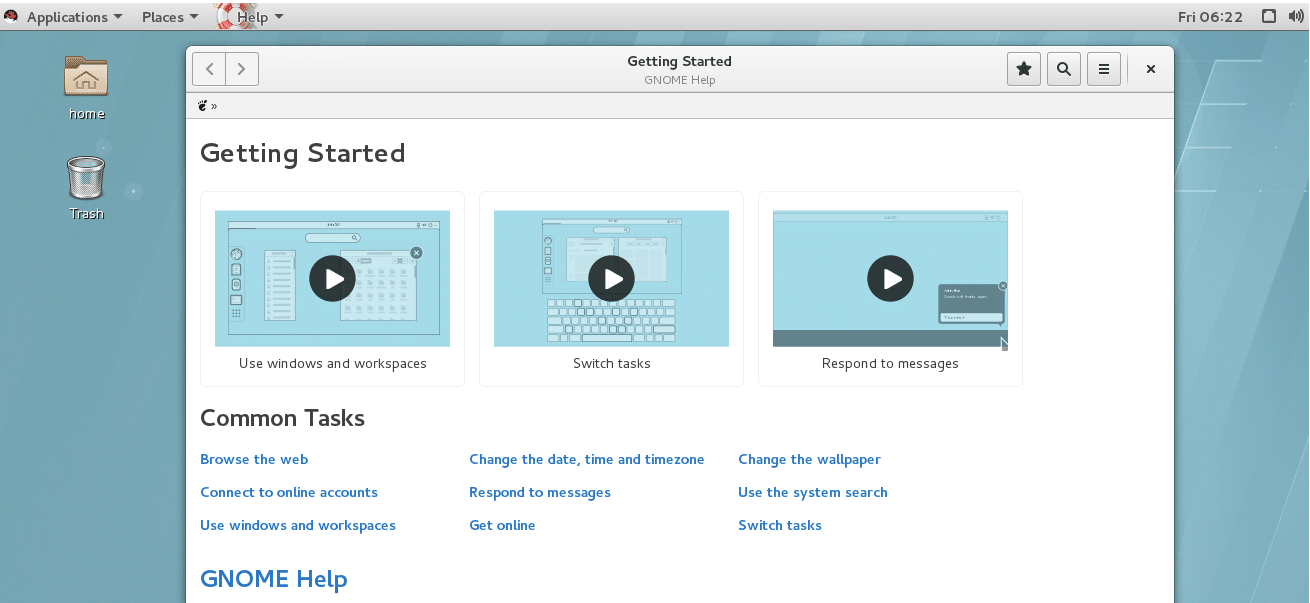Navigate forward with the right arrow
1310x603 pixels.
[x=241, y=68]
